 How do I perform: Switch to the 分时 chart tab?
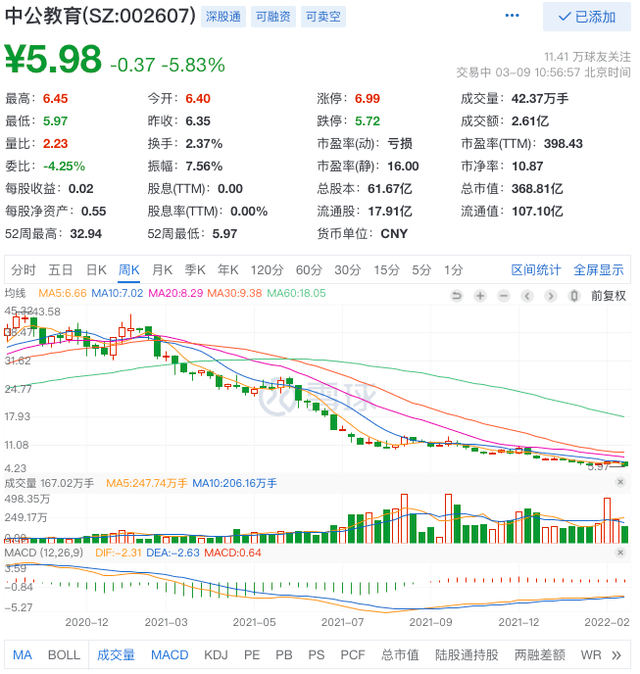(24, 270)
